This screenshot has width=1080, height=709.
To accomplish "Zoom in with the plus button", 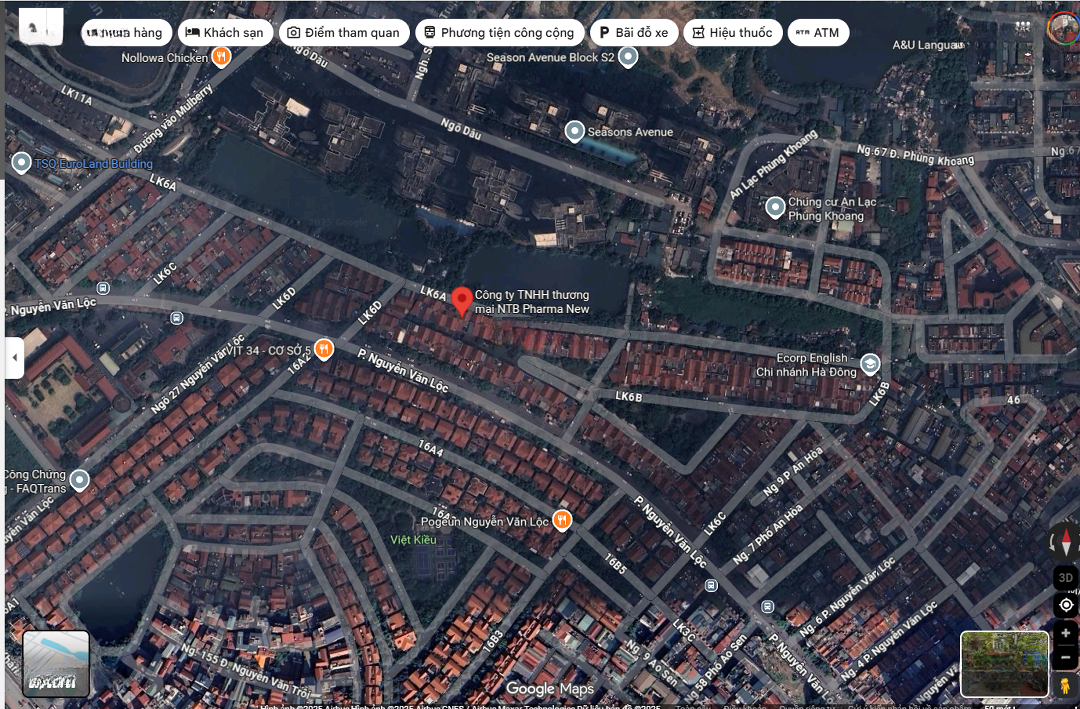I will click(1066, 633).
